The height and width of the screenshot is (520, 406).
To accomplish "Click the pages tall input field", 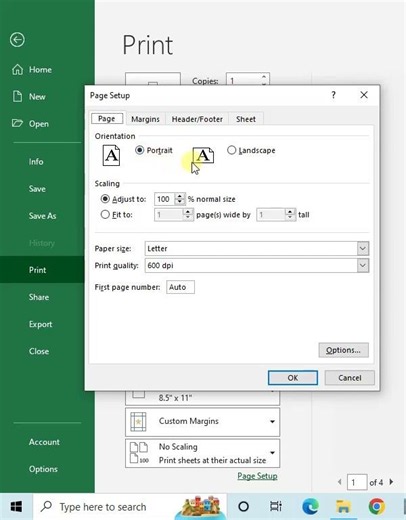I will pyautogui.click(x=271, y=215).
